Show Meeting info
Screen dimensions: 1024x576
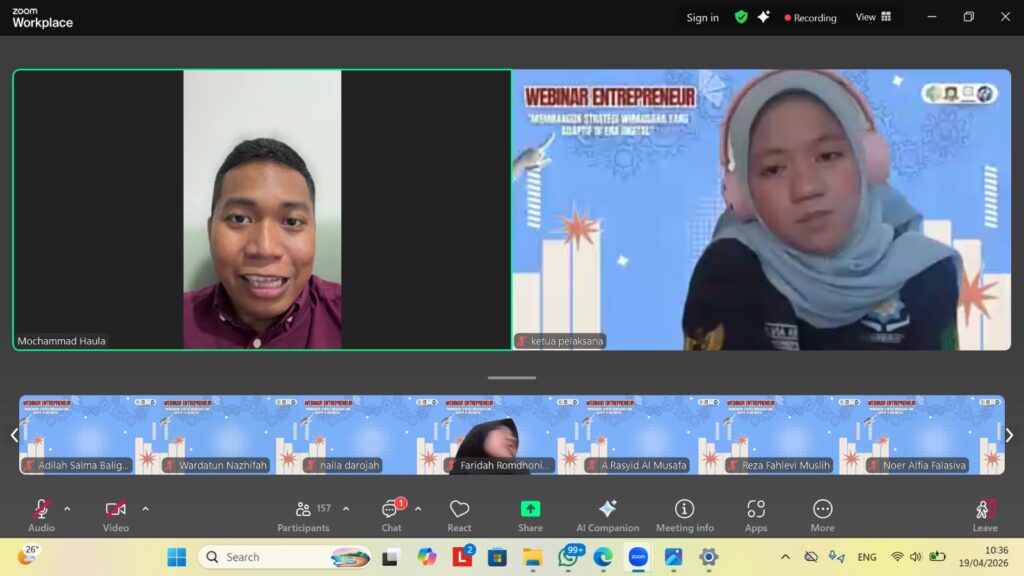684,510
